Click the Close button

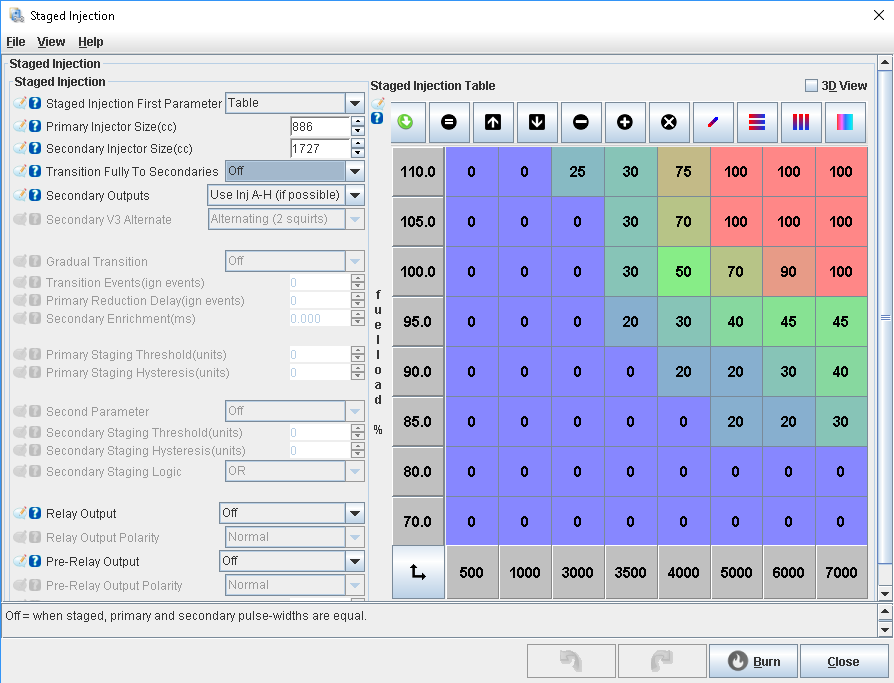click(843, 661)
